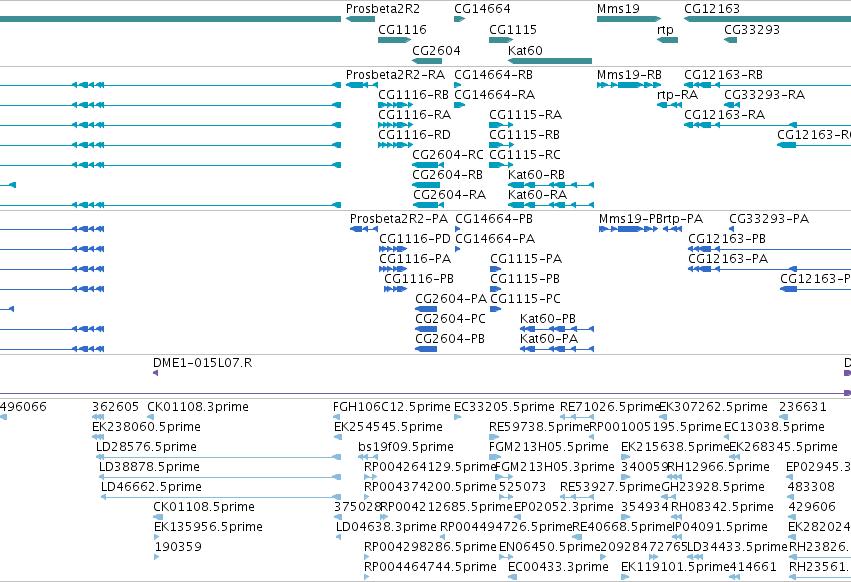This screenshot has width=851, height=582.
Task: Click the CG1116-PB protein label
Action: pyautogui.click(x=418, y=279)
